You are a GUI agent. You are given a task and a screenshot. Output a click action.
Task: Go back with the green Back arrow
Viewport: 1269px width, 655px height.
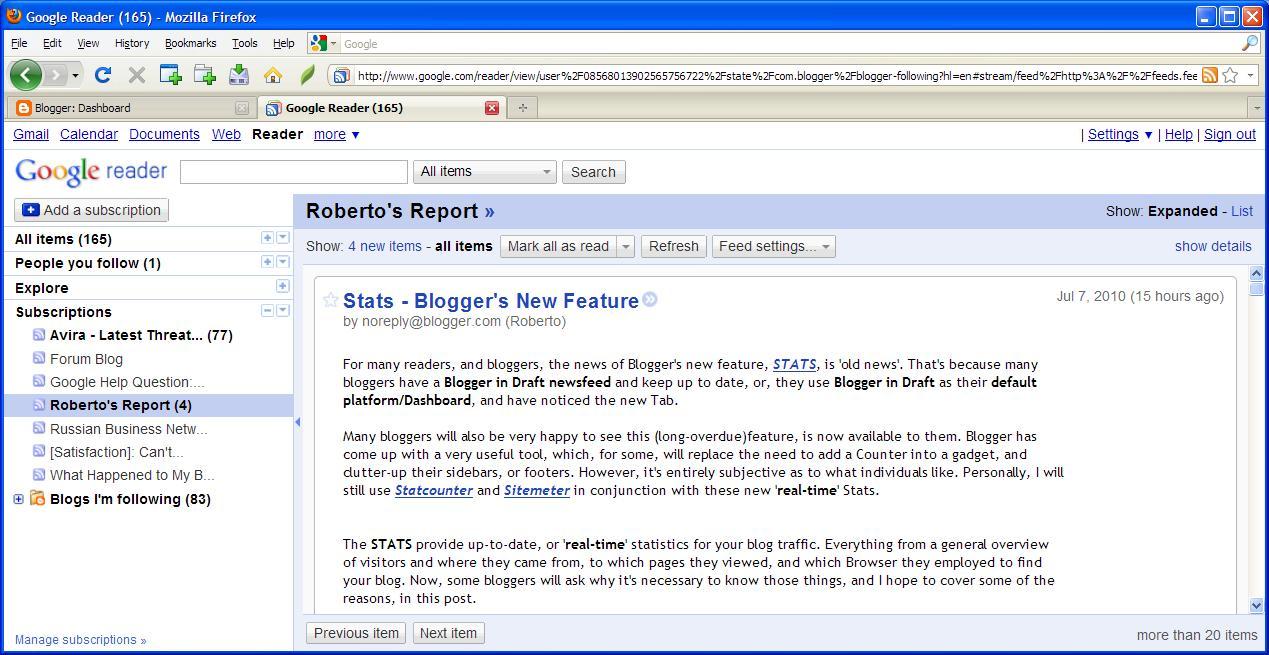coord(26,75)
